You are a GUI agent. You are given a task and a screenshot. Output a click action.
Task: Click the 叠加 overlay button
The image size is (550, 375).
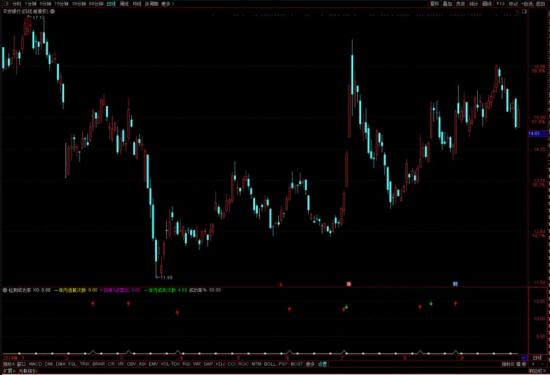(448, 4)
